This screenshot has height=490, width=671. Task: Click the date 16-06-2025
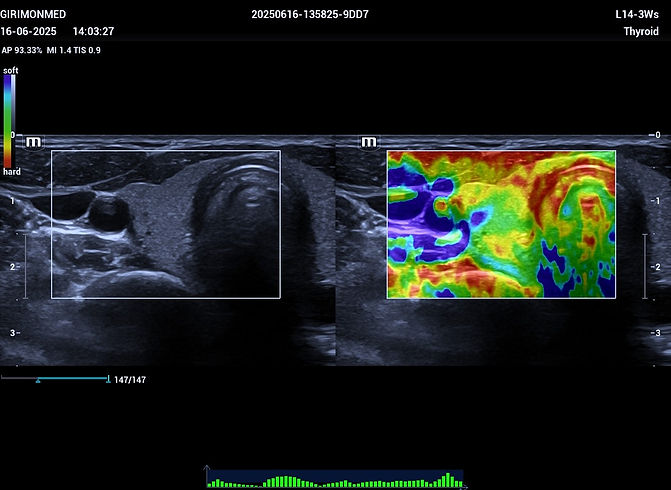[x=27, y=32]
